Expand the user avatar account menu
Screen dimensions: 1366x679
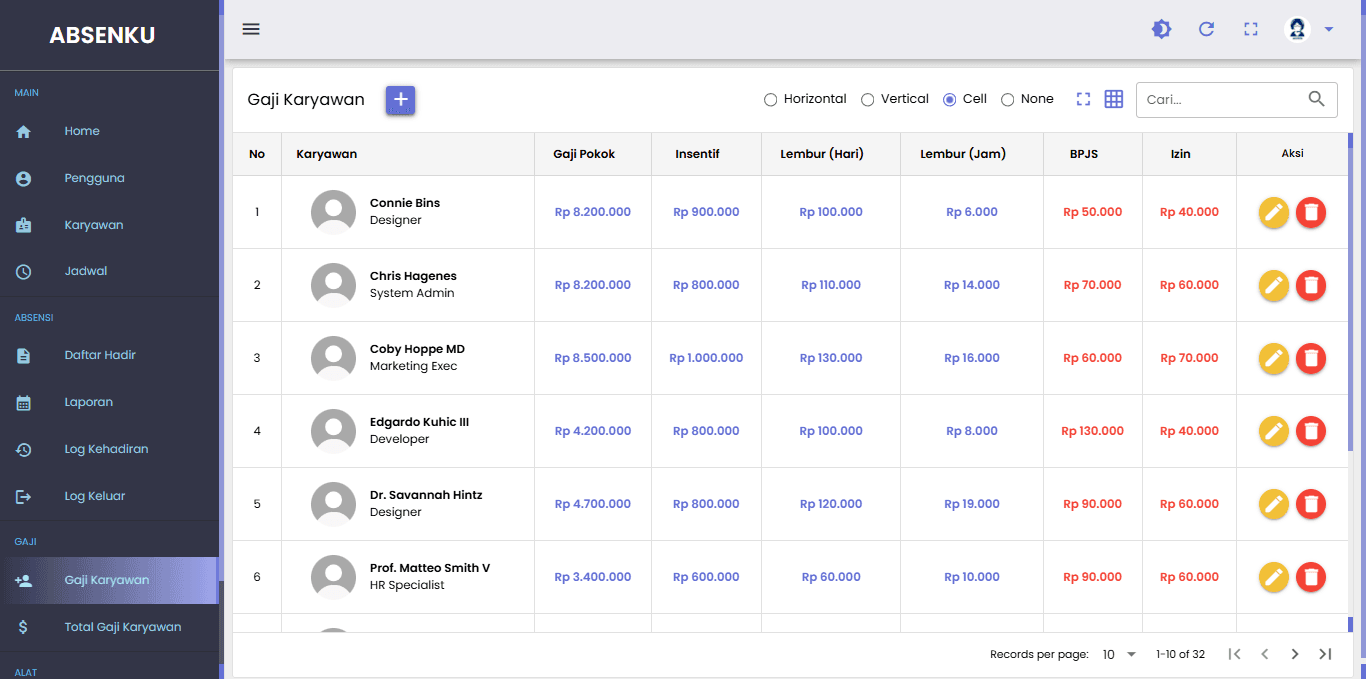[1309, 29]
